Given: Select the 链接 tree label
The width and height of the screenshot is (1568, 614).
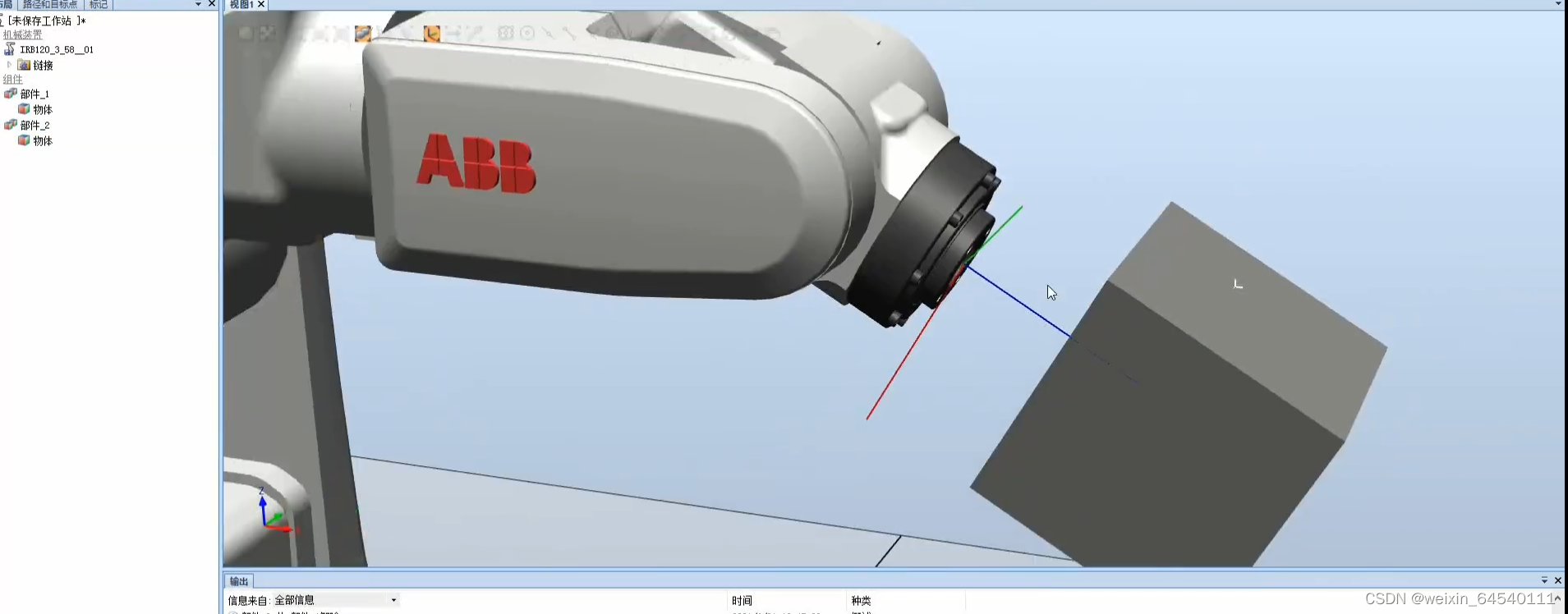Looking at the screenshot, I should pos(43,65).
